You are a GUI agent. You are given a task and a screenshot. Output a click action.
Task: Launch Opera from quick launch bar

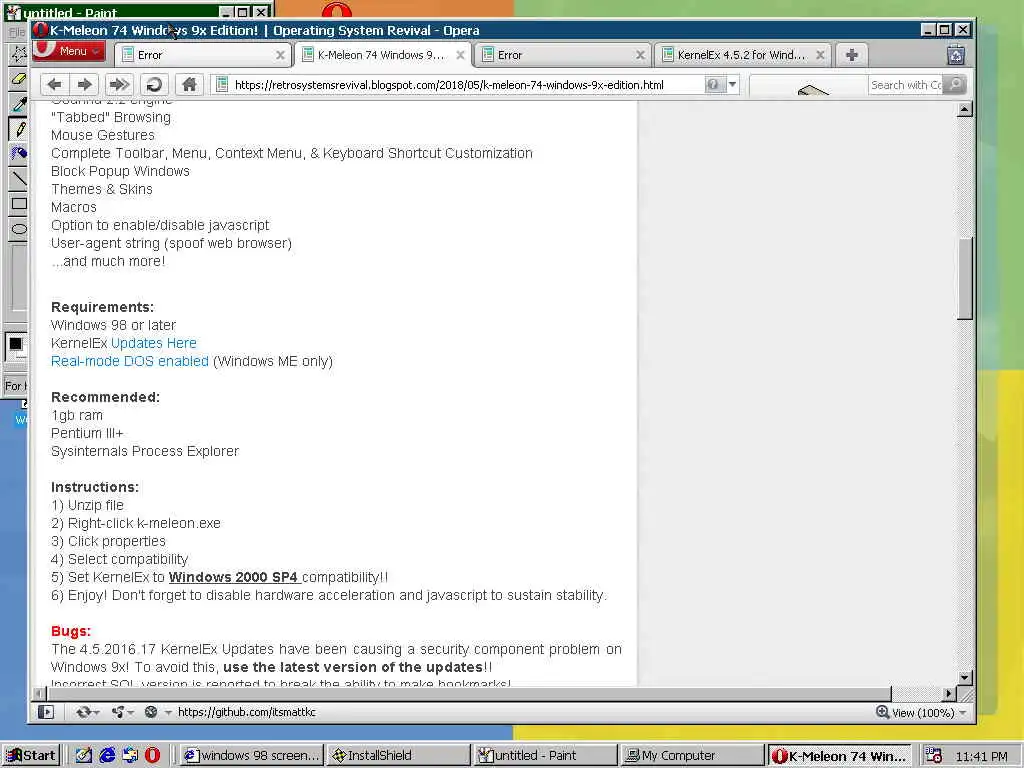(x=152, y=755)
